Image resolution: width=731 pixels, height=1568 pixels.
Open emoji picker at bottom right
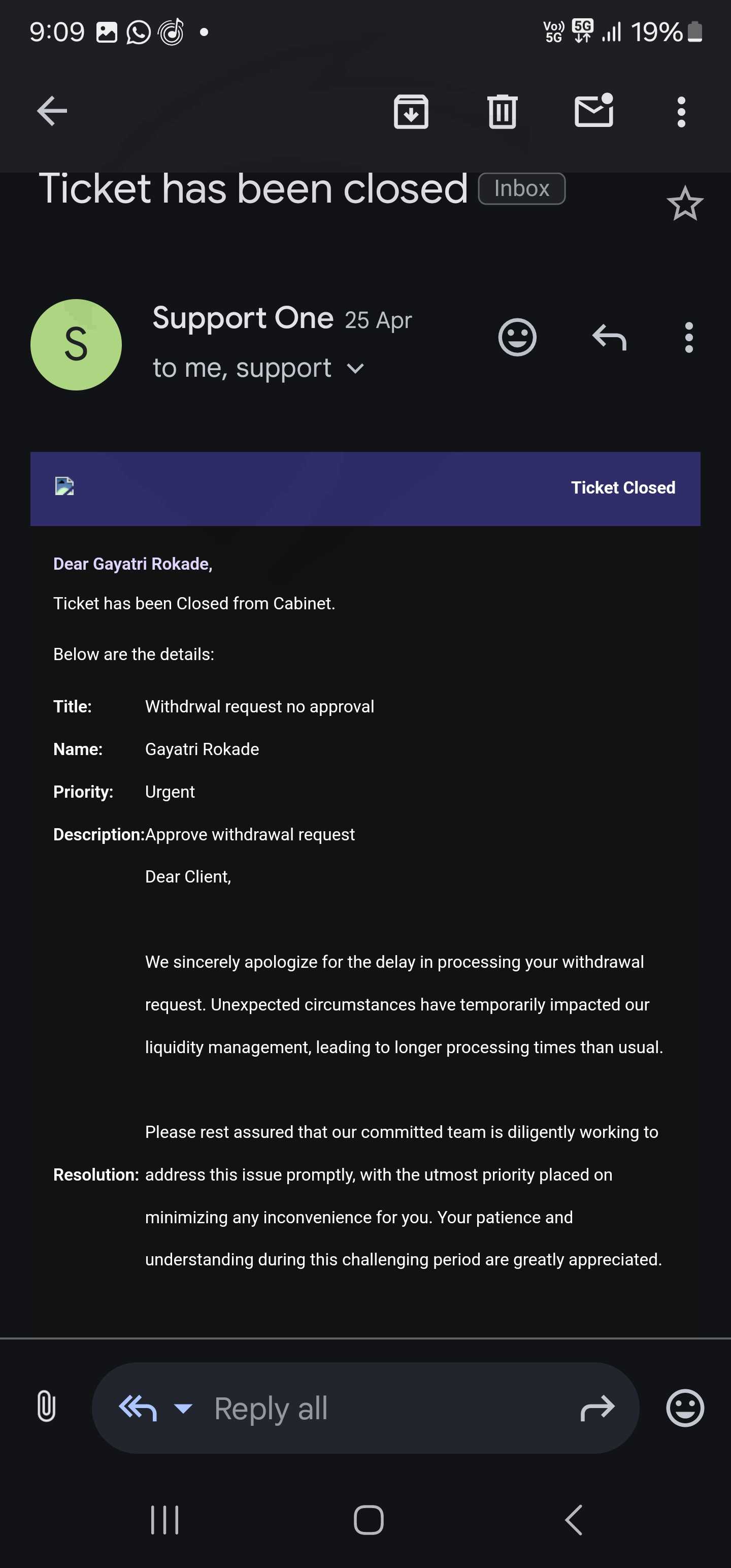pyautogui.click(x=685, y=1408)
